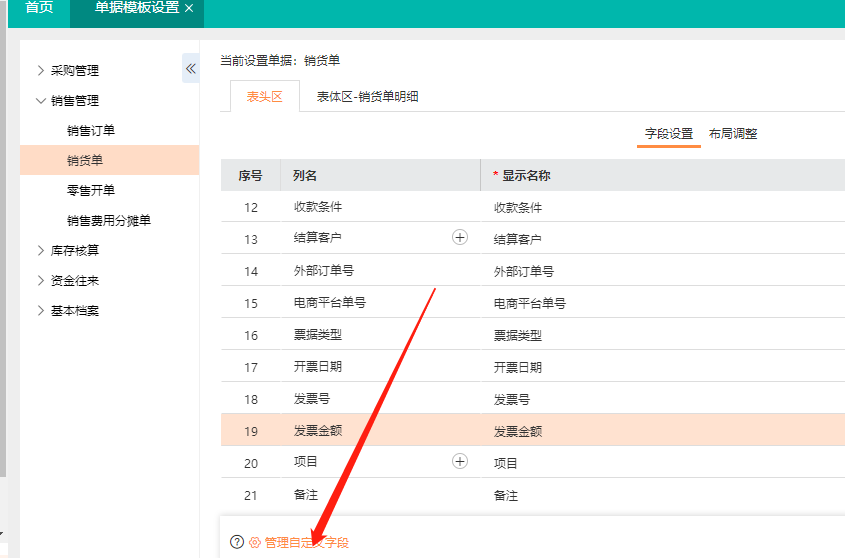Click the plus icon beside 结算客户
Viewport: 845px width, 558px height.
click(x=460, y=238)
